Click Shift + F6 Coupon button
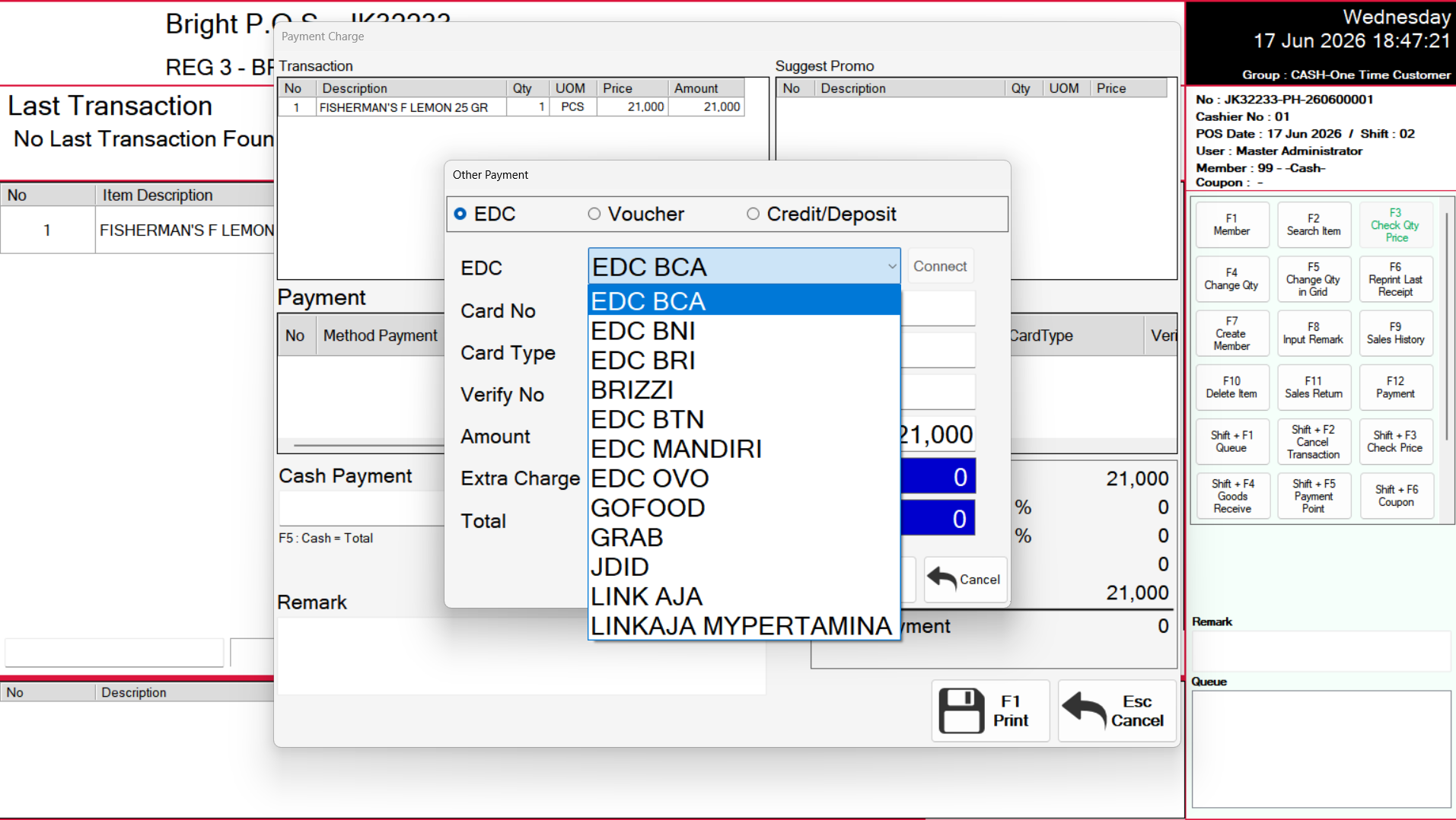This screenshot has width=1456, height=820. pos(1395,496)
